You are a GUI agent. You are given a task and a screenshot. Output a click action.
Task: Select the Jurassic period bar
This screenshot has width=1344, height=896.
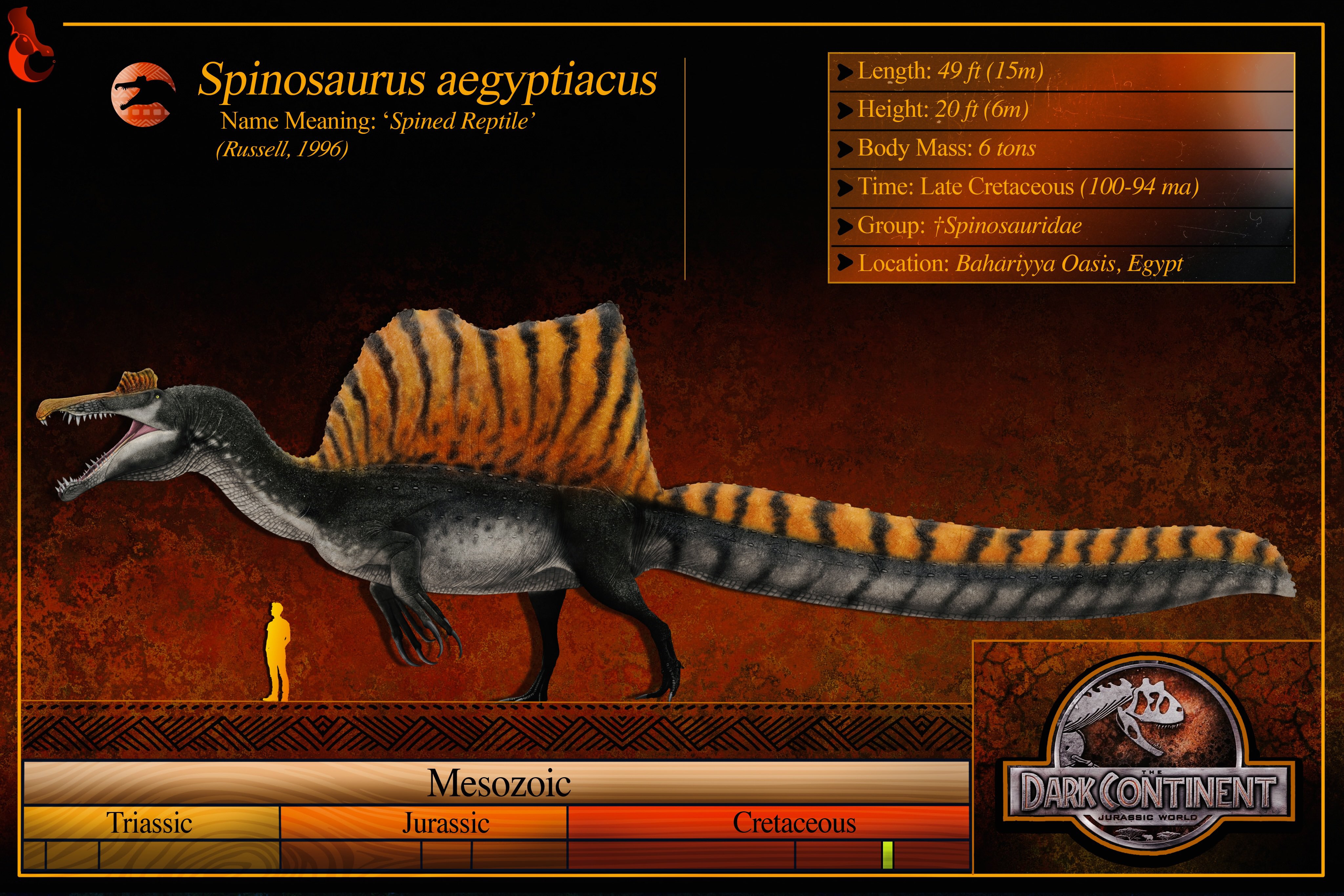tap(446, 823)
